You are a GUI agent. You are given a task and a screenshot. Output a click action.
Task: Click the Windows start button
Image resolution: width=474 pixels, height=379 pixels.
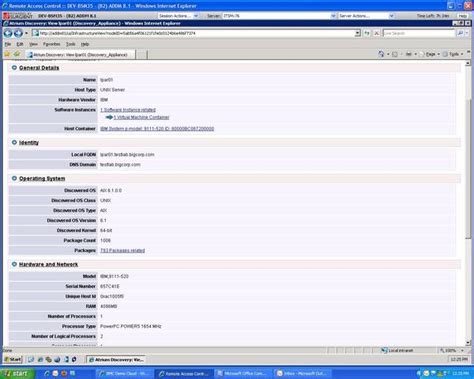click(x=17, y=373)
